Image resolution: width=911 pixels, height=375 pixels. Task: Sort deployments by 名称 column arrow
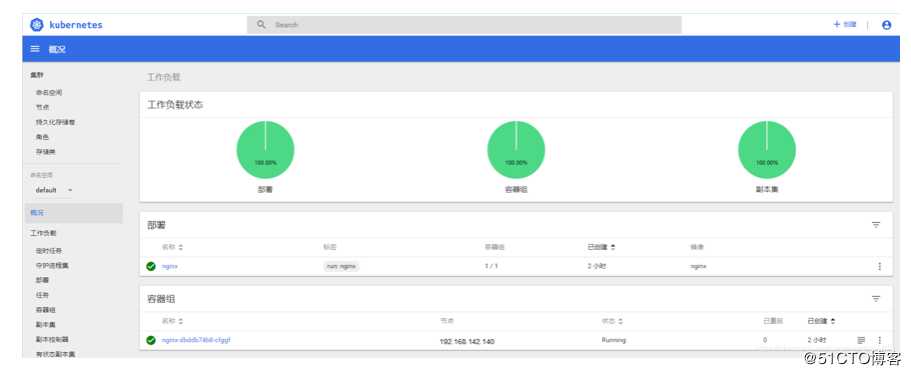pos(181,247)
